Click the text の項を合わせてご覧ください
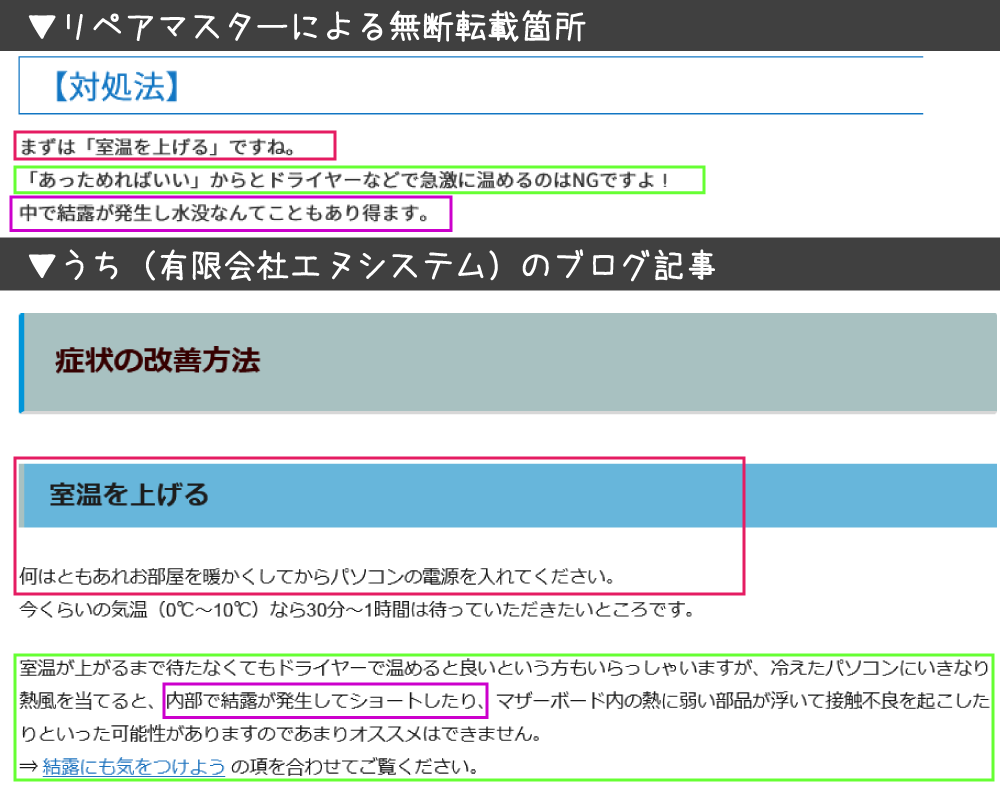This screenshot has width=1000, height=788. coord(355,766)
